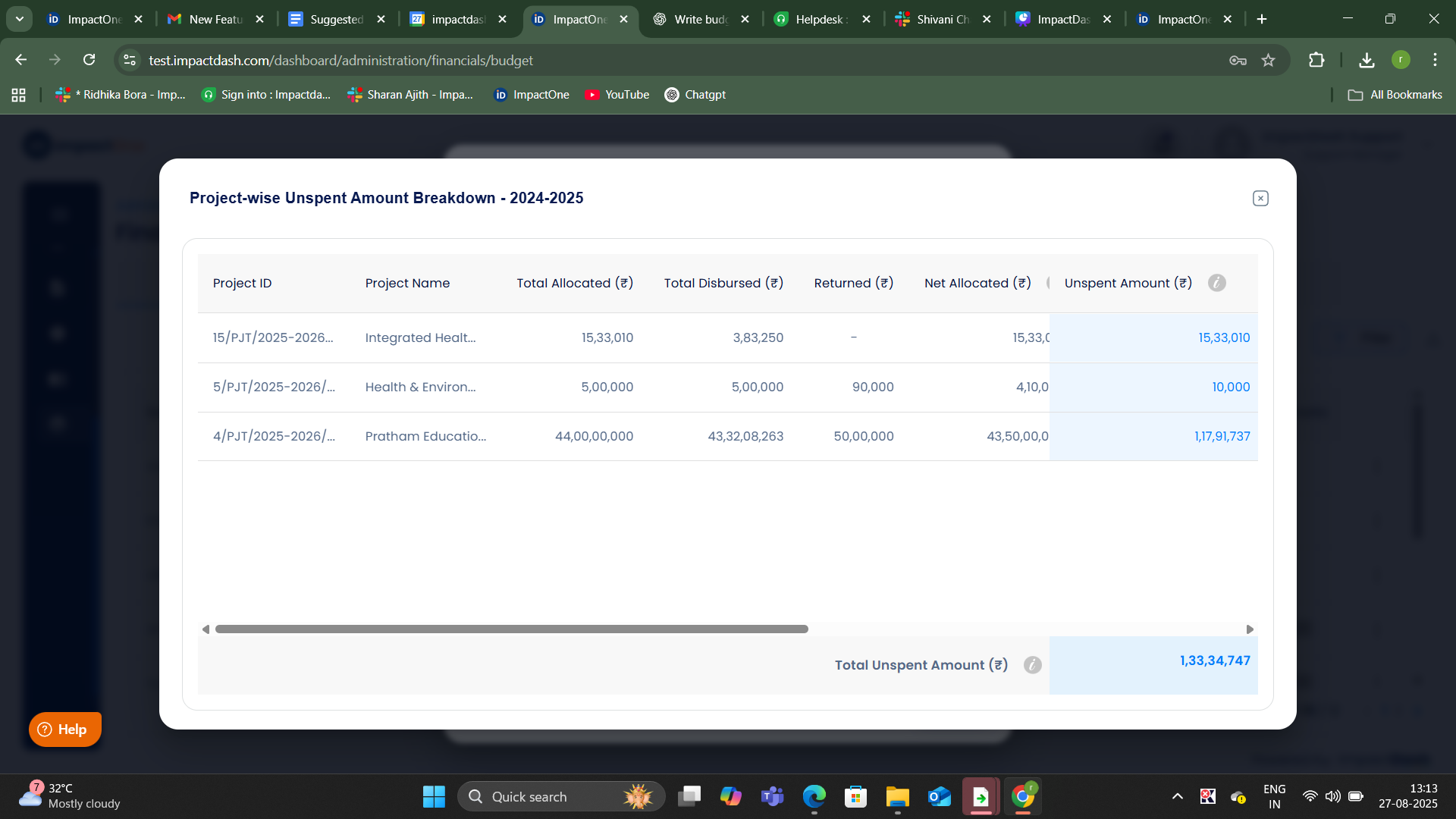The width and height of the screenshot is (1456, 819).
Task: Click left arrow of horizontal scrollbar
Action: click(x=206, y=629)
